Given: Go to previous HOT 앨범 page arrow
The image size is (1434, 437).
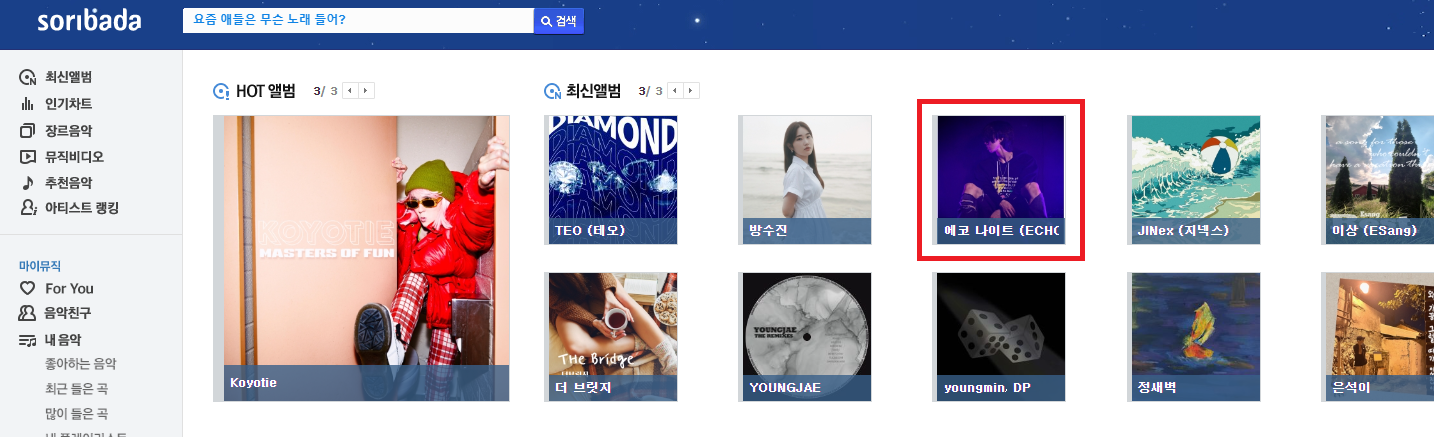Looking at the screenshot, I should (x=350, y=91).
